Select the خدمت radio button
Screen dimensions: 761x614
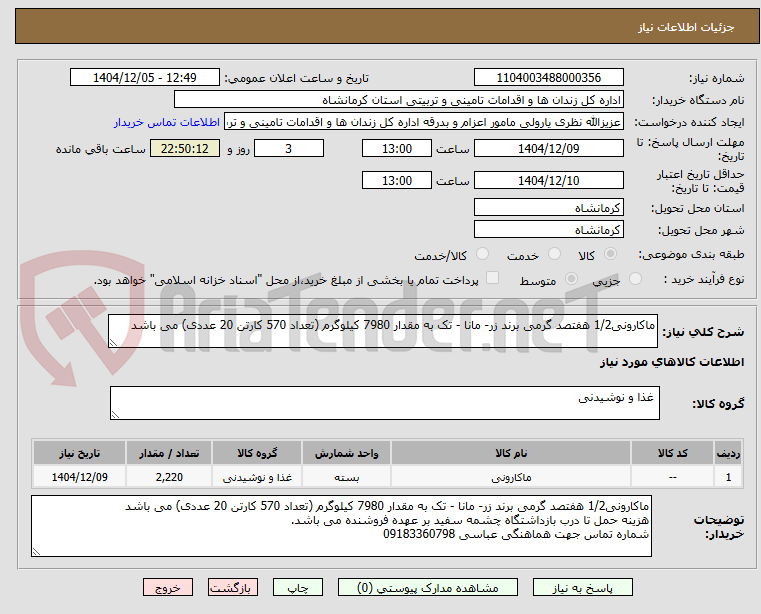[554, 253]
